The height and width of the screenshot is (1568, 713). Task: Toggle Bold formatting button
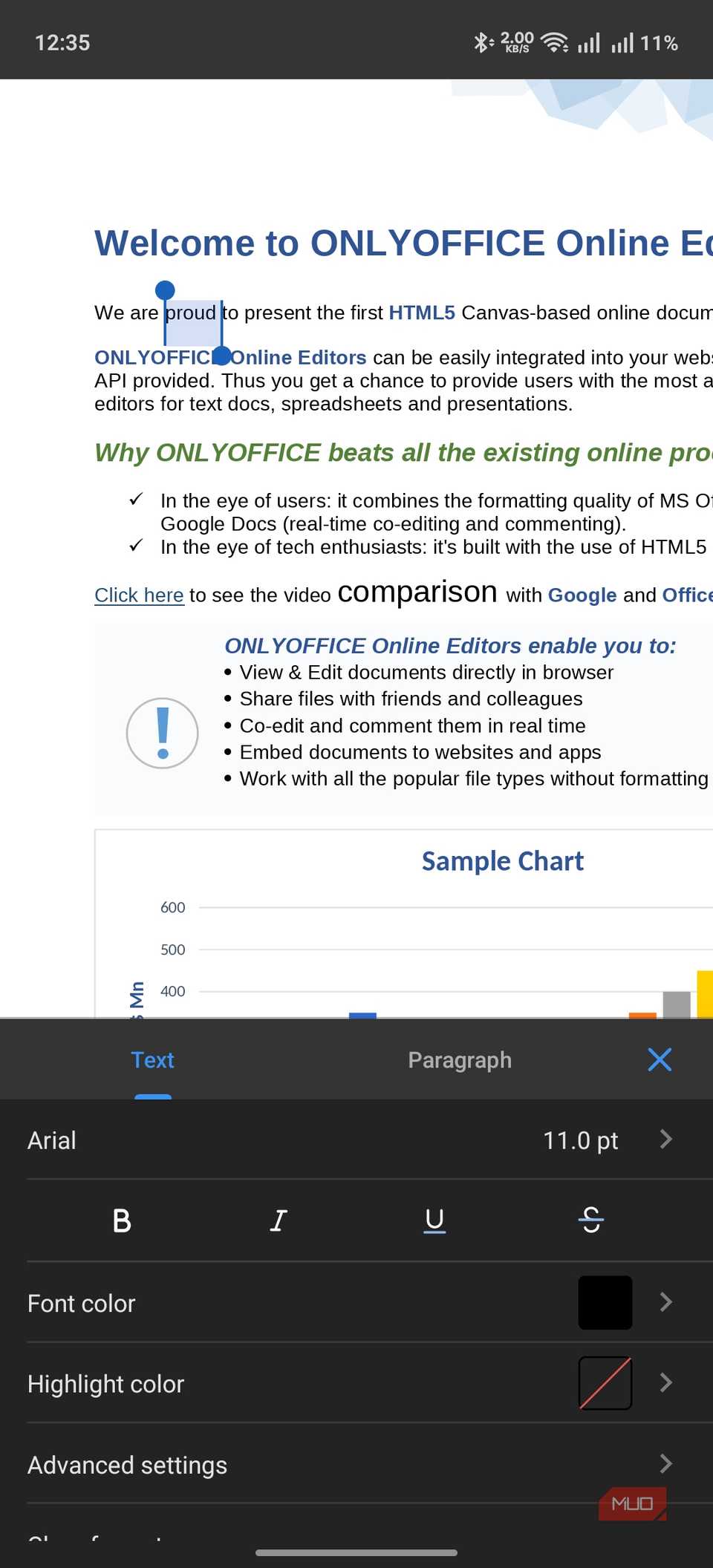[122, 1220]
